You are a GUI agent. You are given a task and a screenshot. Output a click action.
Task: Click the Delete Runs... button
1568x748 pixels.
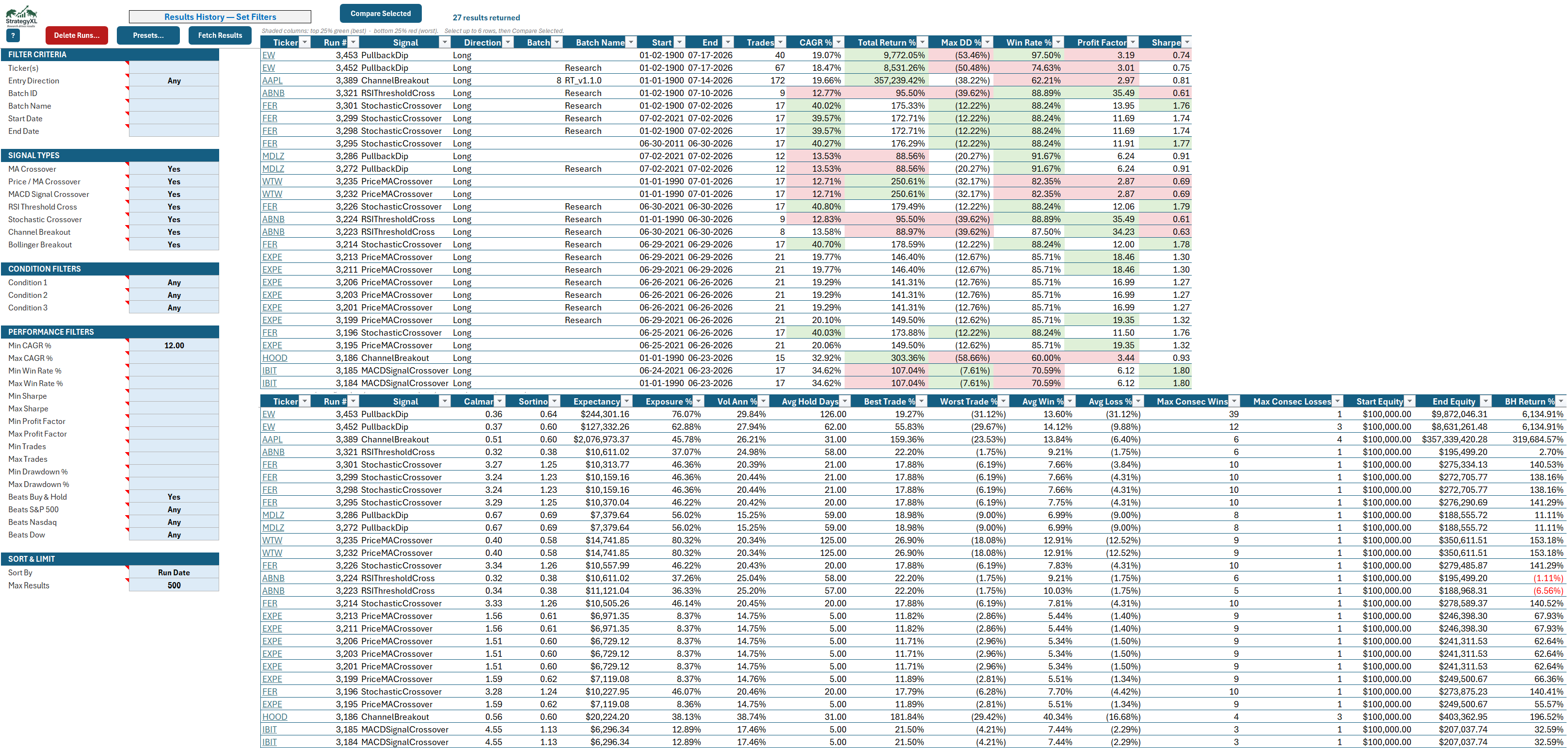click(77, 35)
